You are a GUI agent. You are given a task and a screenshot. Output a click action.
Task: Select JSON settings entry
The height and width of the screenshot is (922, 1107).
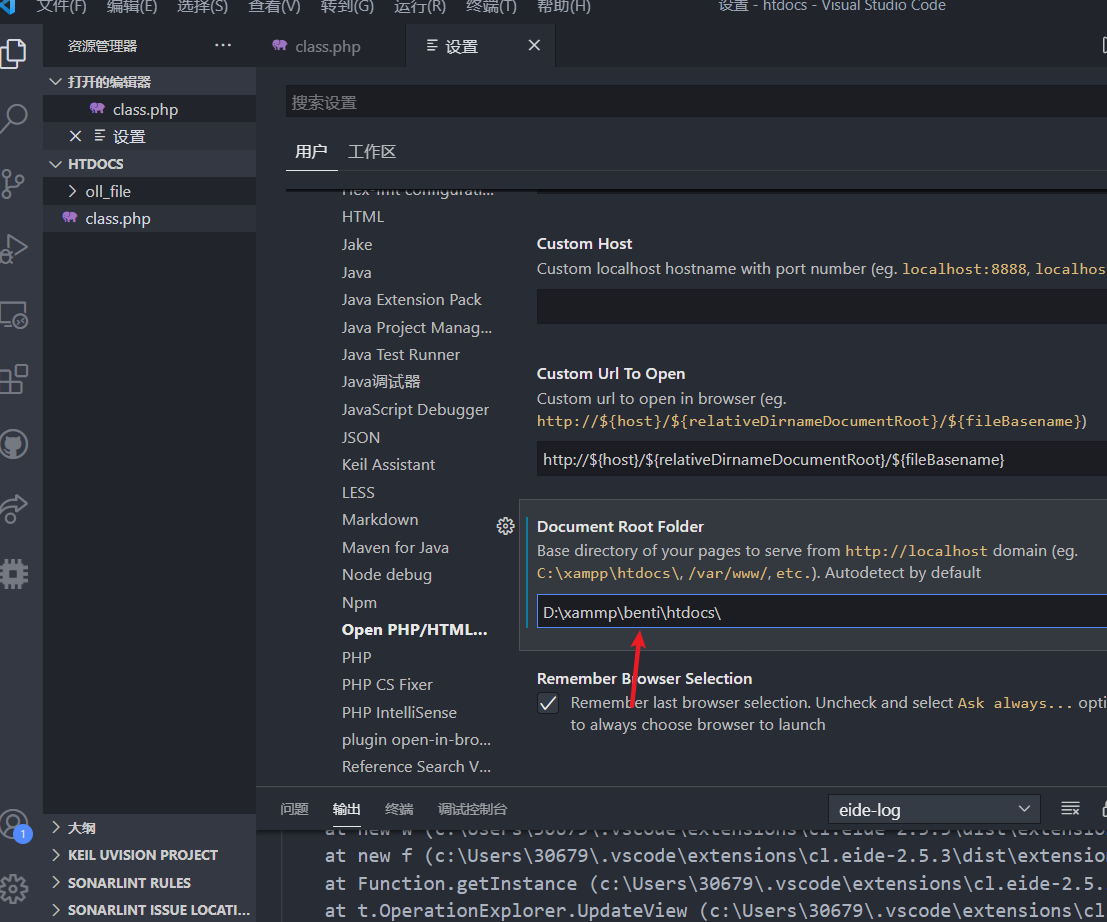[361, 437]
